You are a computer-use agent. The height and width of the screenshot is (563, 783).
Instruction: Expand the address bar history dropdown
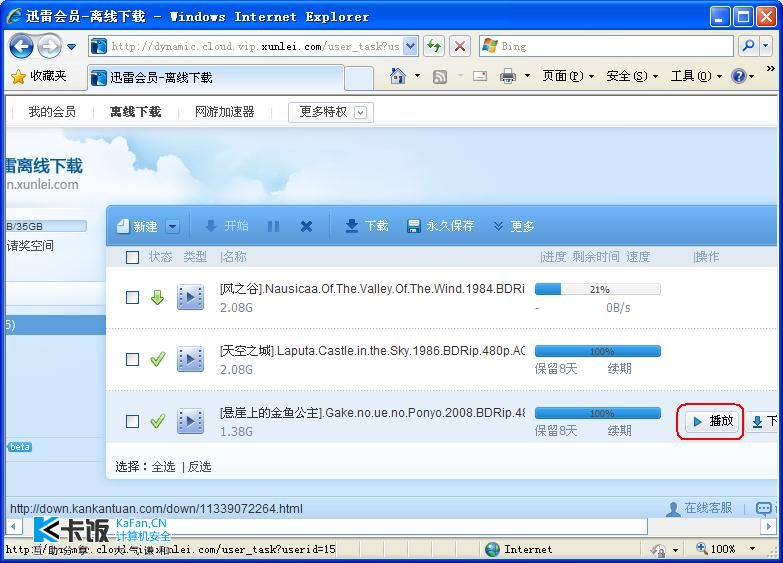[x=410, y=46]
